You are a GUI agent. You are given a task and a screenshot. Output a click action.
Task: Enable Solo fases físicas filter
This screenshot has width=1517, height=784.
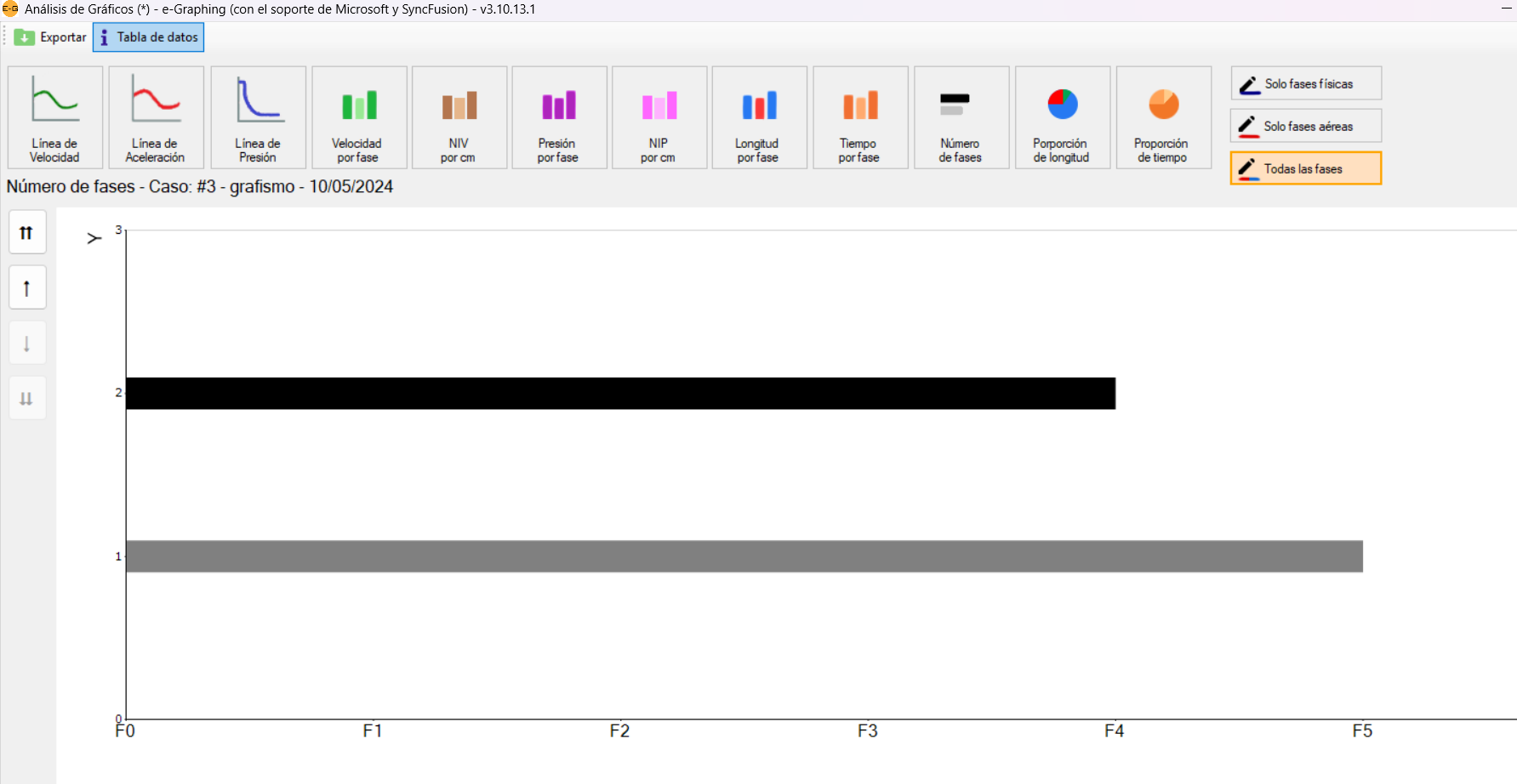click(x=1305, y=83)
